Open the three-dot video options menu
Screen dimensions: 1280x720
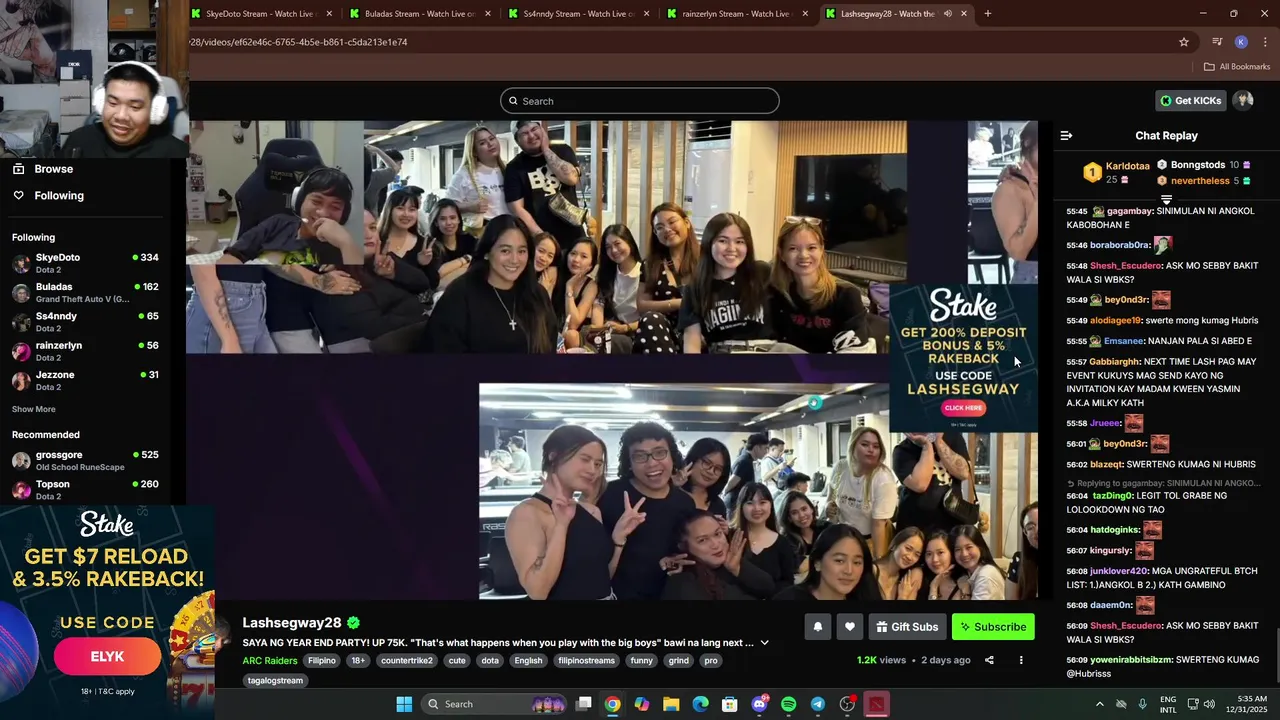click(1021, 660)
